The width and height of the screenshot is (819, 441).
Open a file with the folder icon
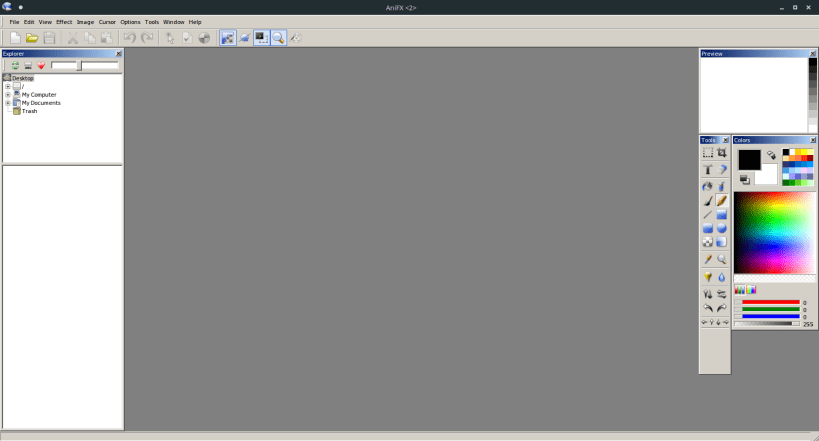point(32,38)
